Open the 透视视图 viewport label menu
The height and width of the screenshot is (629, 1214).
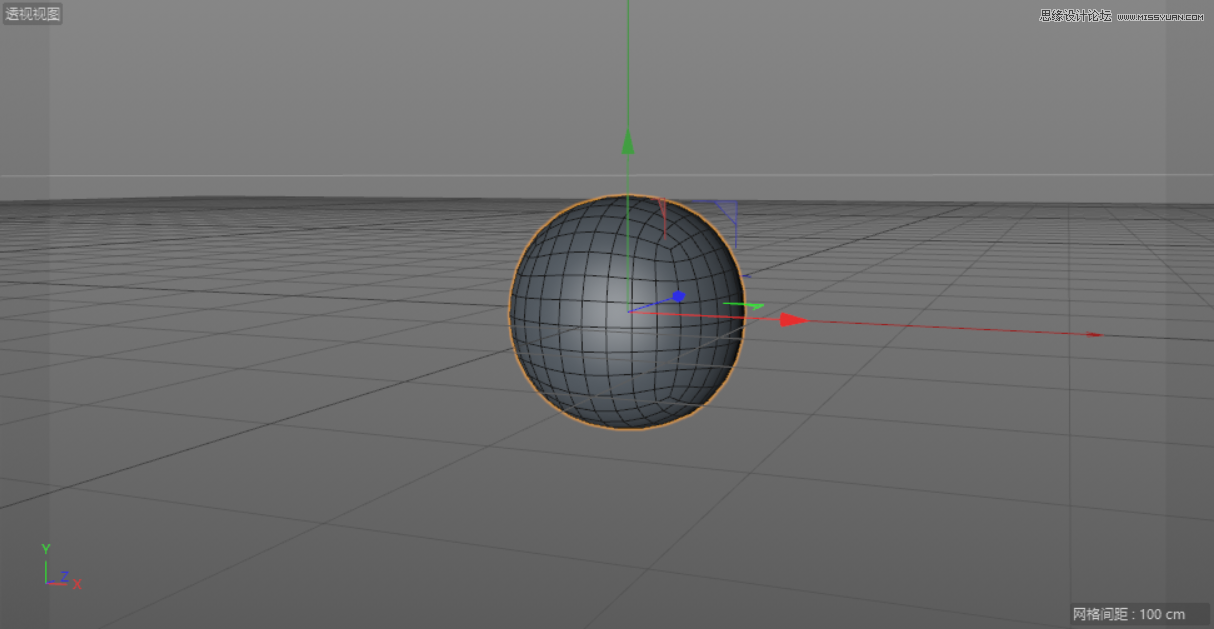pos(33,13)
